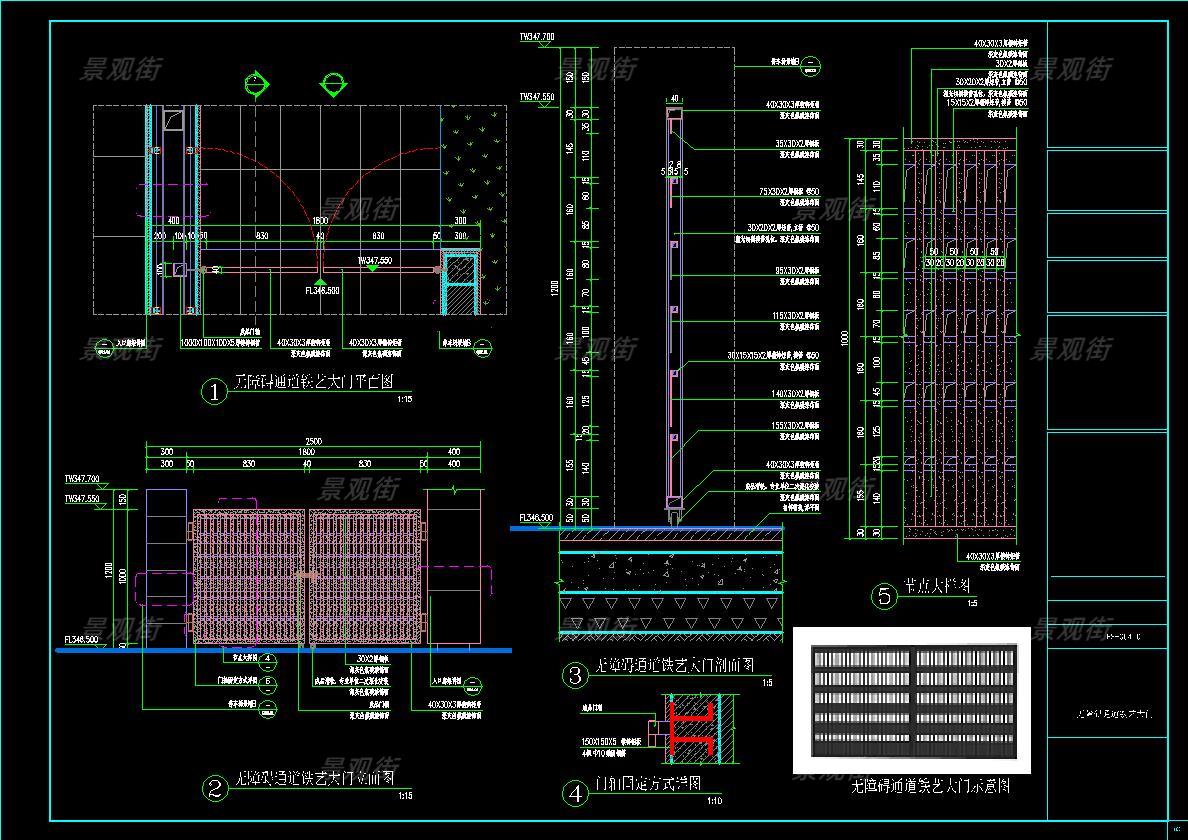Select the 1000 height dimension beside node detail
The image size is (1188, 840).
(845, 340)
